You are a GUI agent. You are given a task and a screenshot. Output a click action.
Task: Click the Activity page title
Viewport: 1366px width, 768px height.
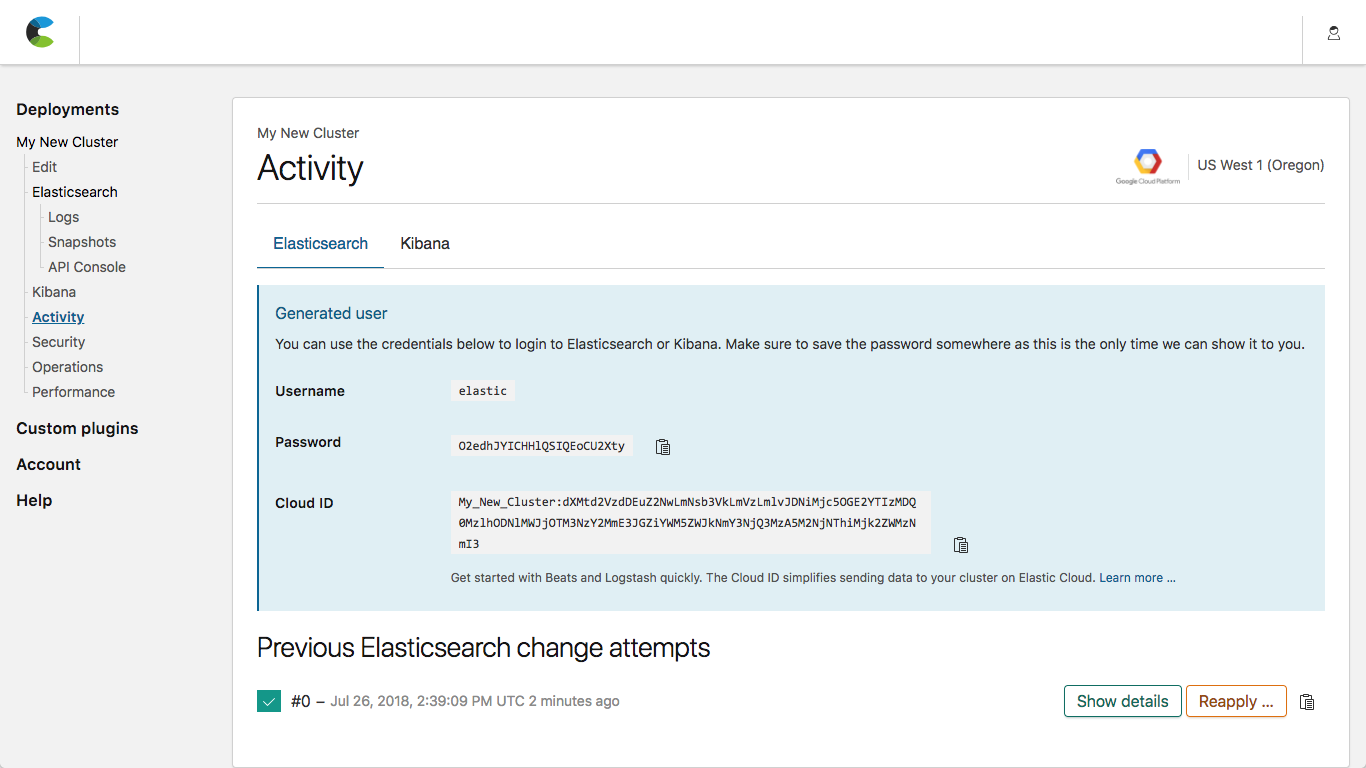pos(310,168)
